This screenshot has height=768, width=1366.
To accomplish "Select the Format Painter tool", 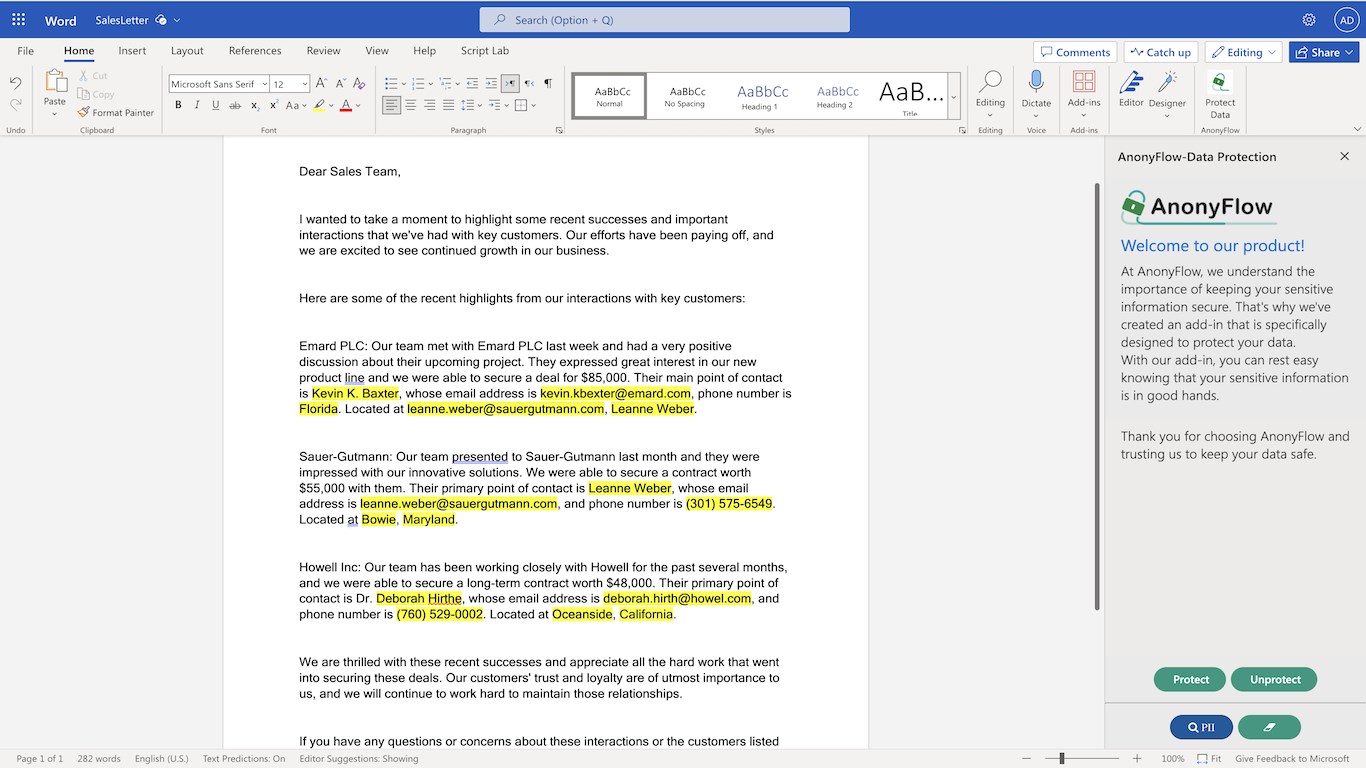I will (x=116, y=113).
